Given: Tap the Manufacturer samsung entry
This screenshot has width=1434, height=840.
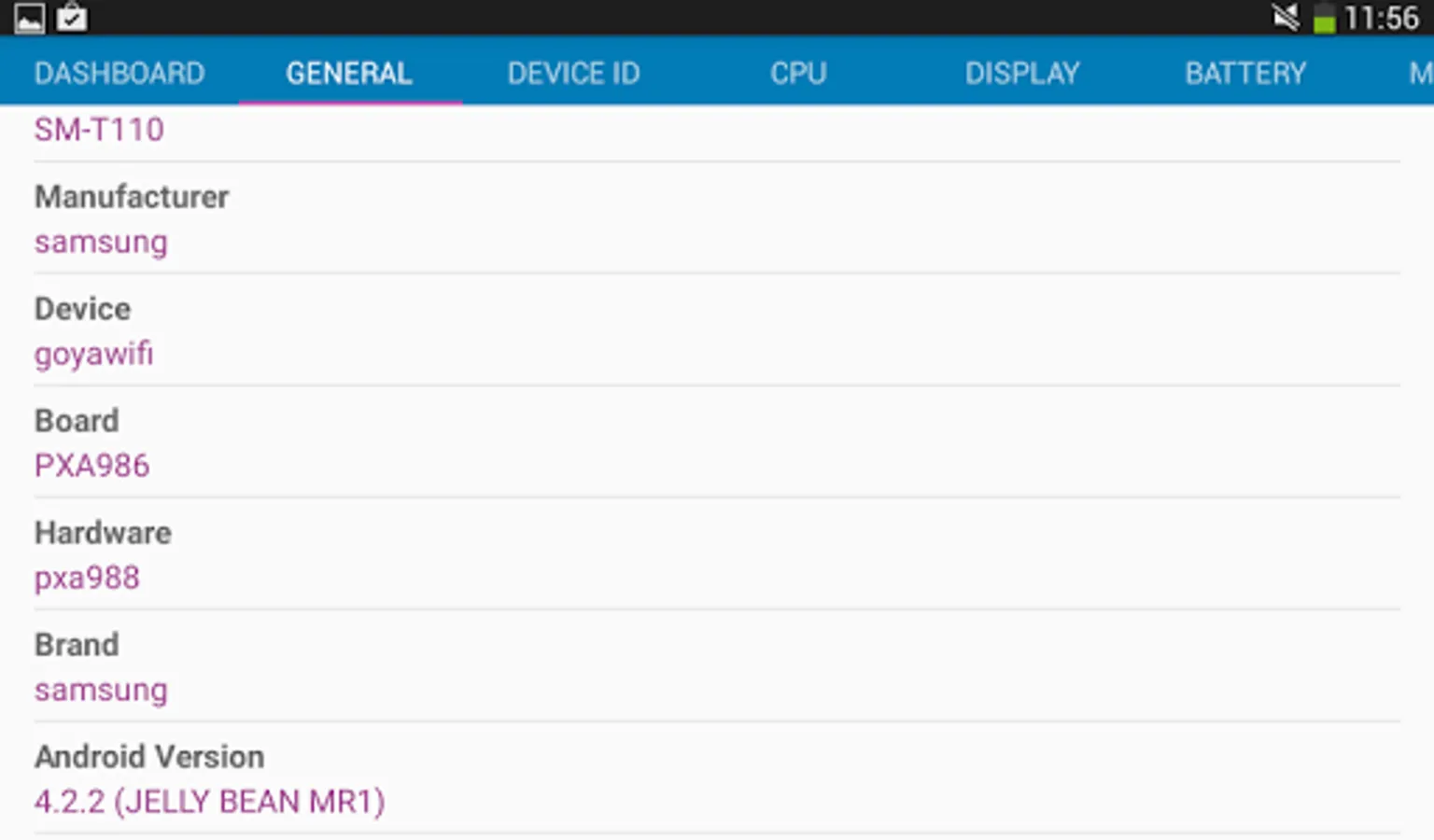Looking at the screenshot, I should 717,218.
